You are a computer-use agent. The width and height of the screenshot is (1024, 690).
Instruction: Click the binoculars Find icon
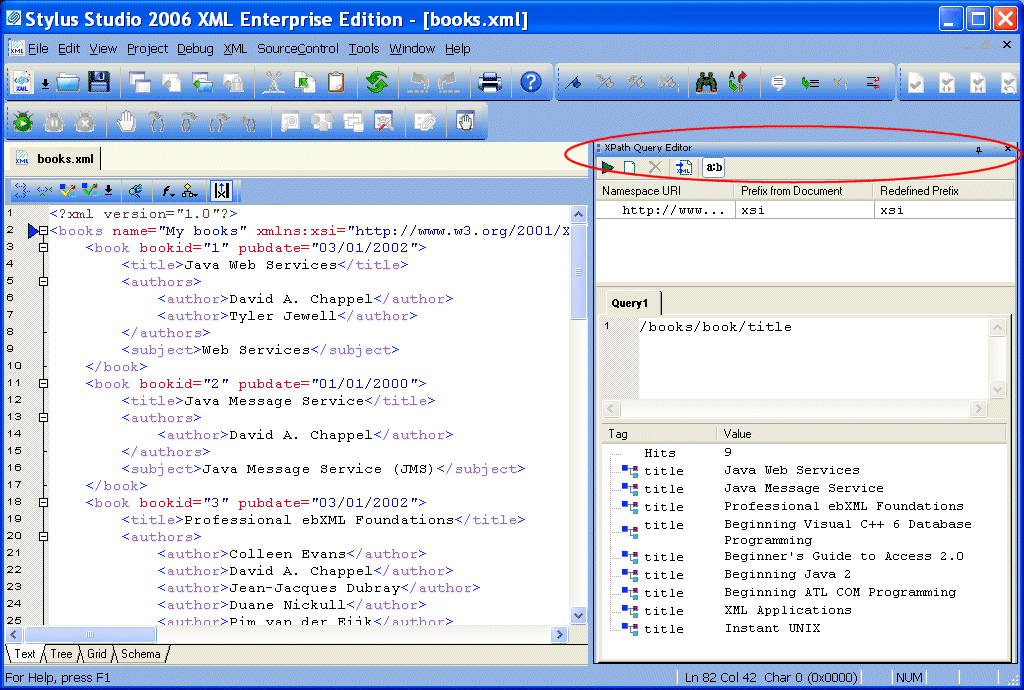coord(706,83)
